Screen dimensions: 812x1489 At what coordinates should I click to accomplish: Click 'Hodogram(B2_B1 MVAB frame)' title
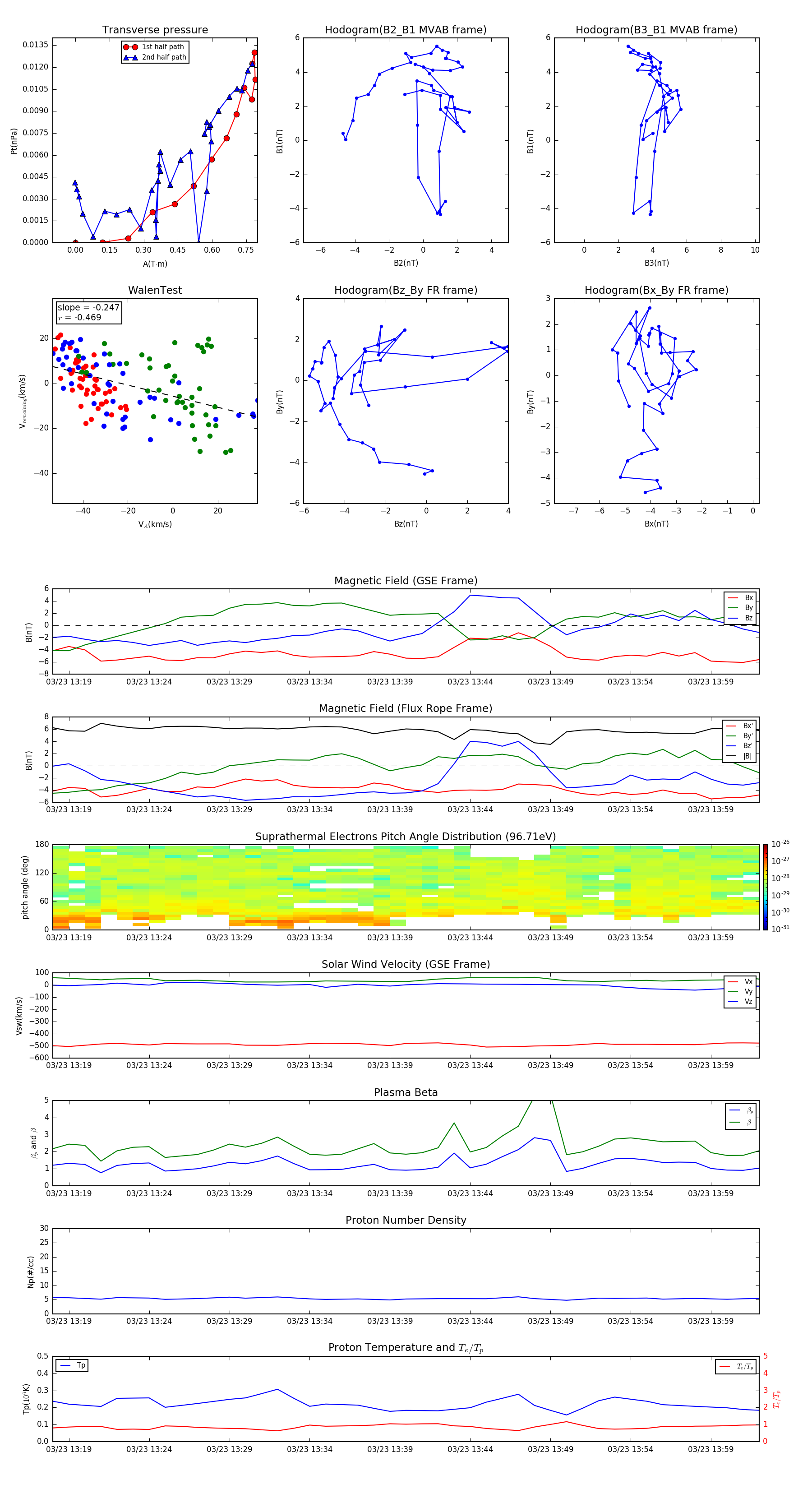[406, 30]
